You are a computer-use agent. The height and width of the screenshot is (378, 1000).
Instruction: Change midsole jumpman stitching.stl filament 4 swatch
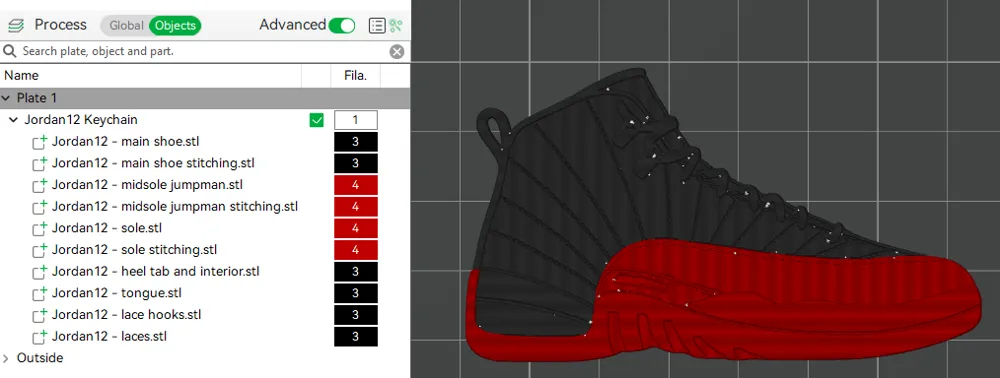(x=355, y=207)
